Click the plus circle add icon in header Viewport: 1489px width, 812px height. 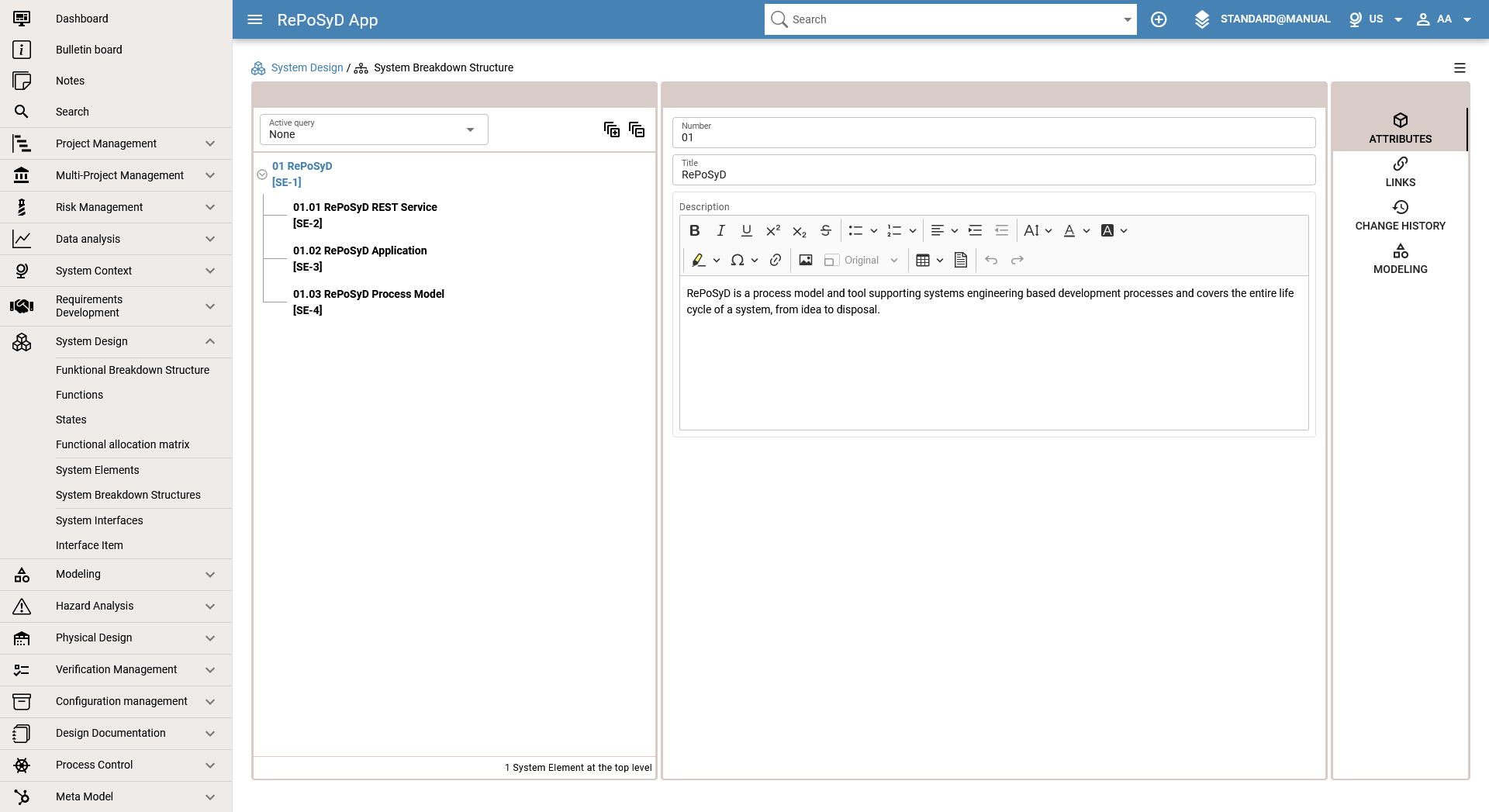1159,19
